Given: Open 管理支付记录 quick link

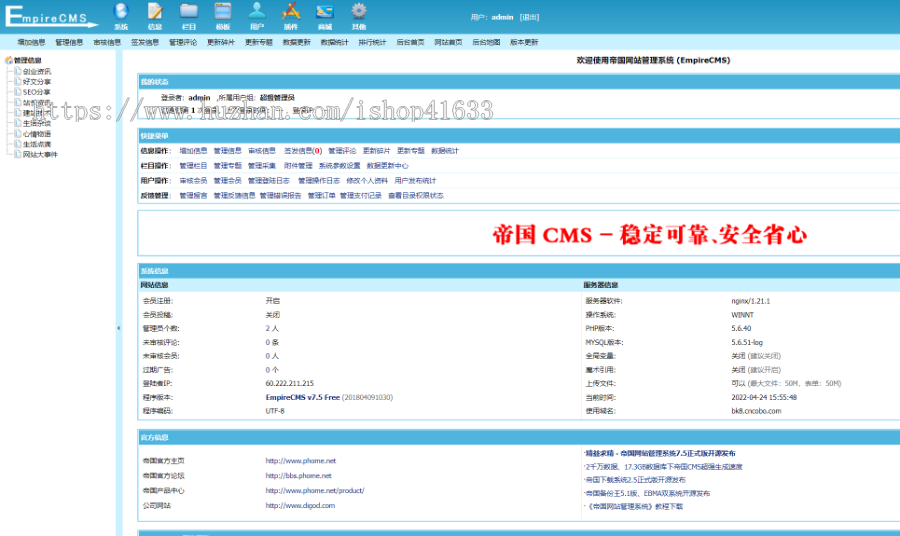Looking at the screenshot, I should [360, 196].
